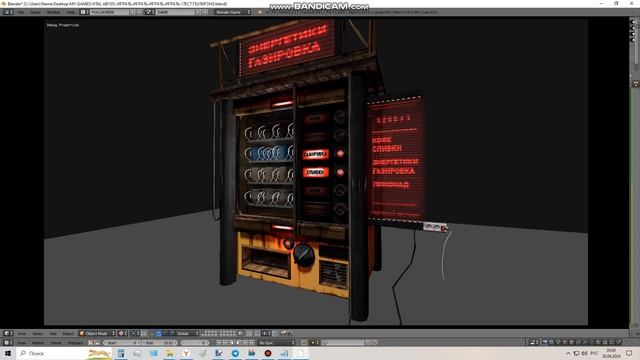Screen dimensions: 640x360
Task: Open the File menu
Action: [x=20, y=12]
